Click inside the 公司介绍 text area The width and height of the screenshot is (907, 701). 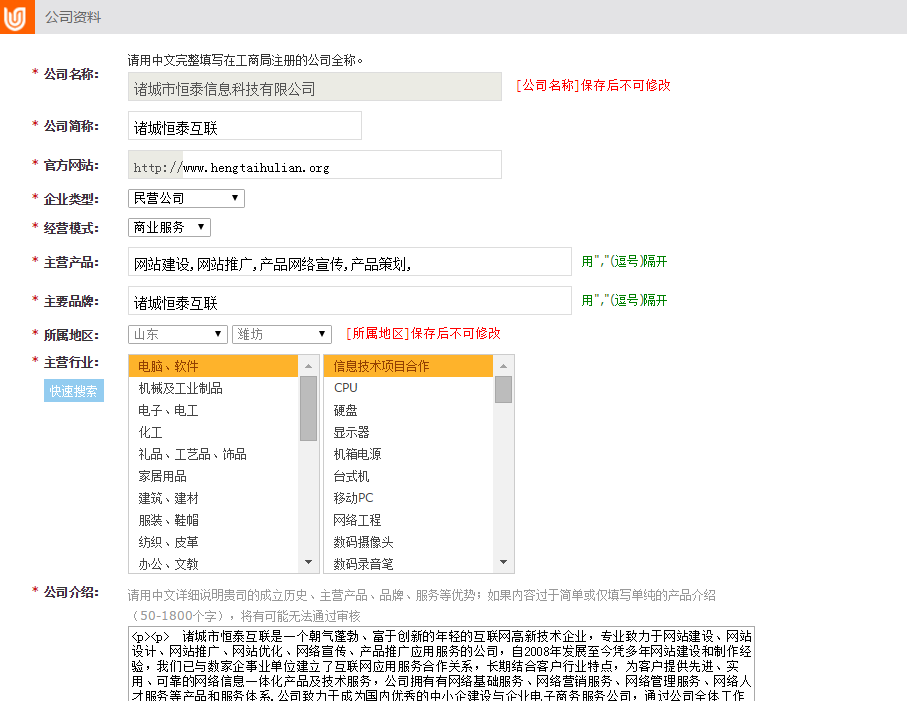(x=440, y=665)
